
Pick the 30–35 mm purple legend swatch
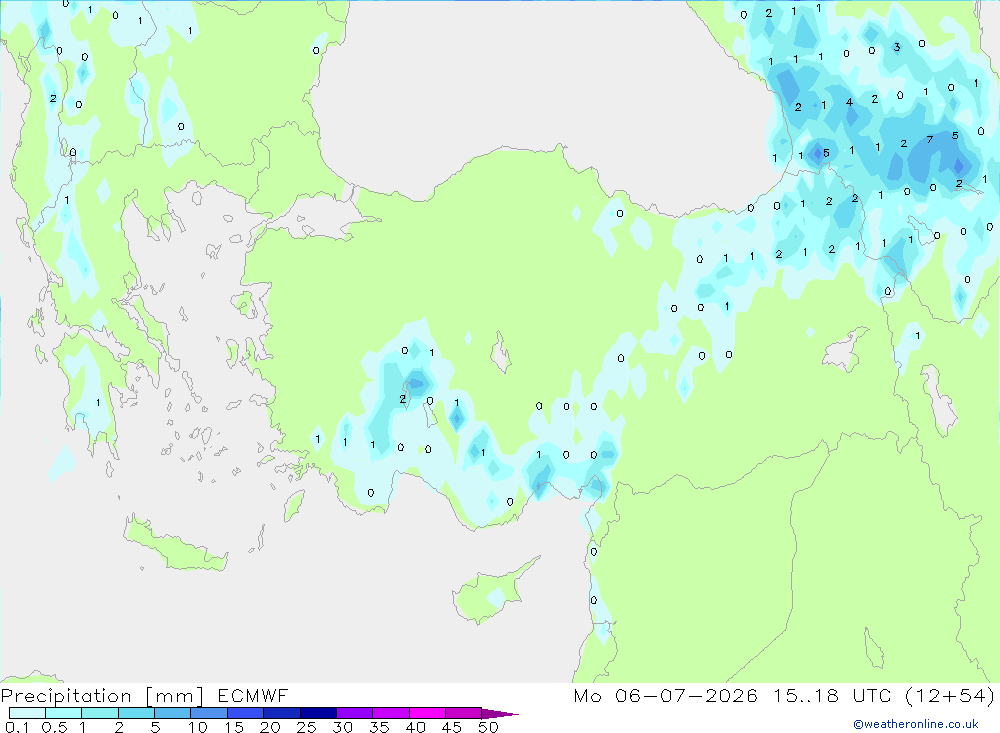[354, 713]
